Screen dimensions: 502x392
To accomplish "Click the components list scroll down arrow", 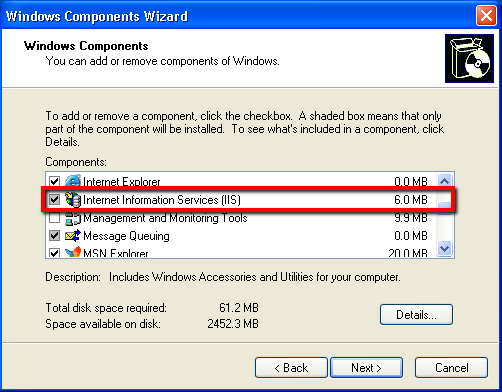I will [x=444, y=248].
